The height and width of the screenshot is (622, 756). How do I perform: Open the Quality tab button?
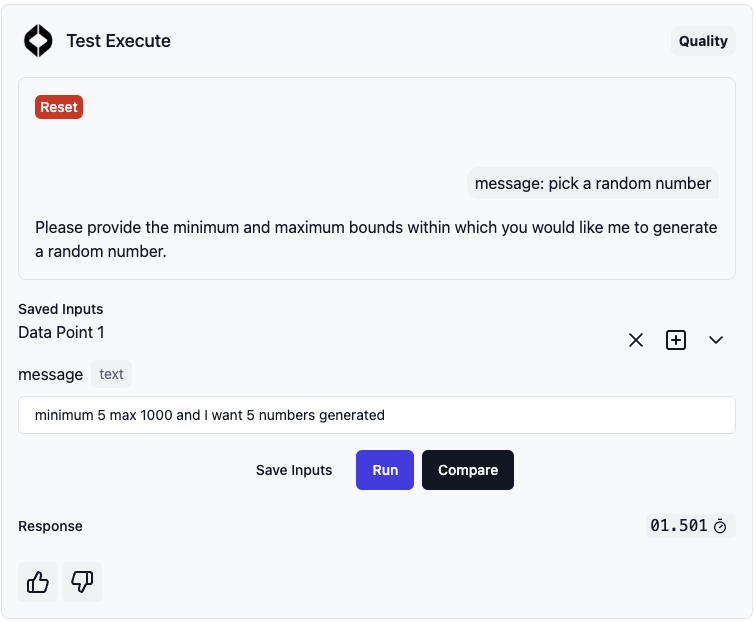[x=703, y=41]
